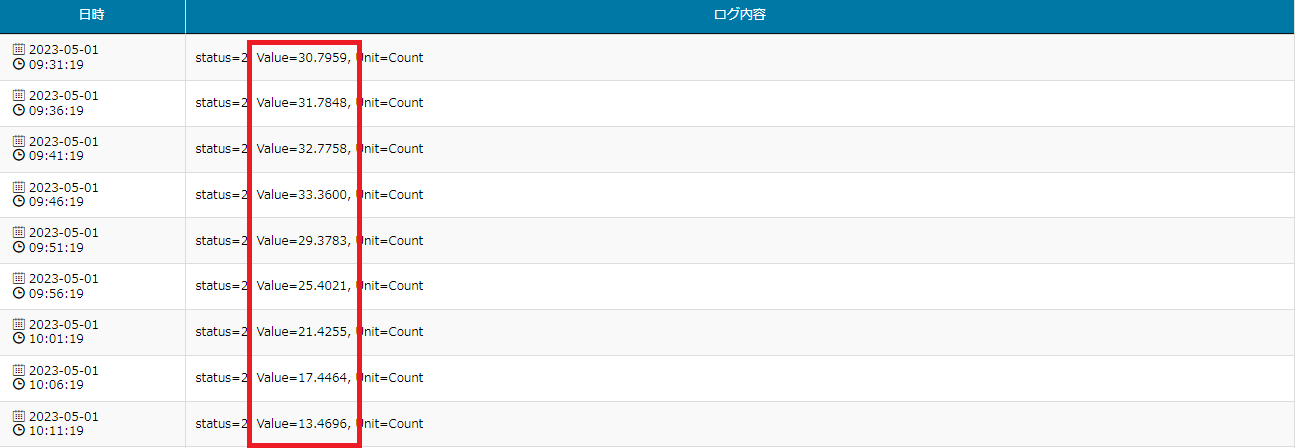The image size is (1296, 448).
Task: Click the calendar icon in the 09:51:19 row
Action: [x=18, y=233]
